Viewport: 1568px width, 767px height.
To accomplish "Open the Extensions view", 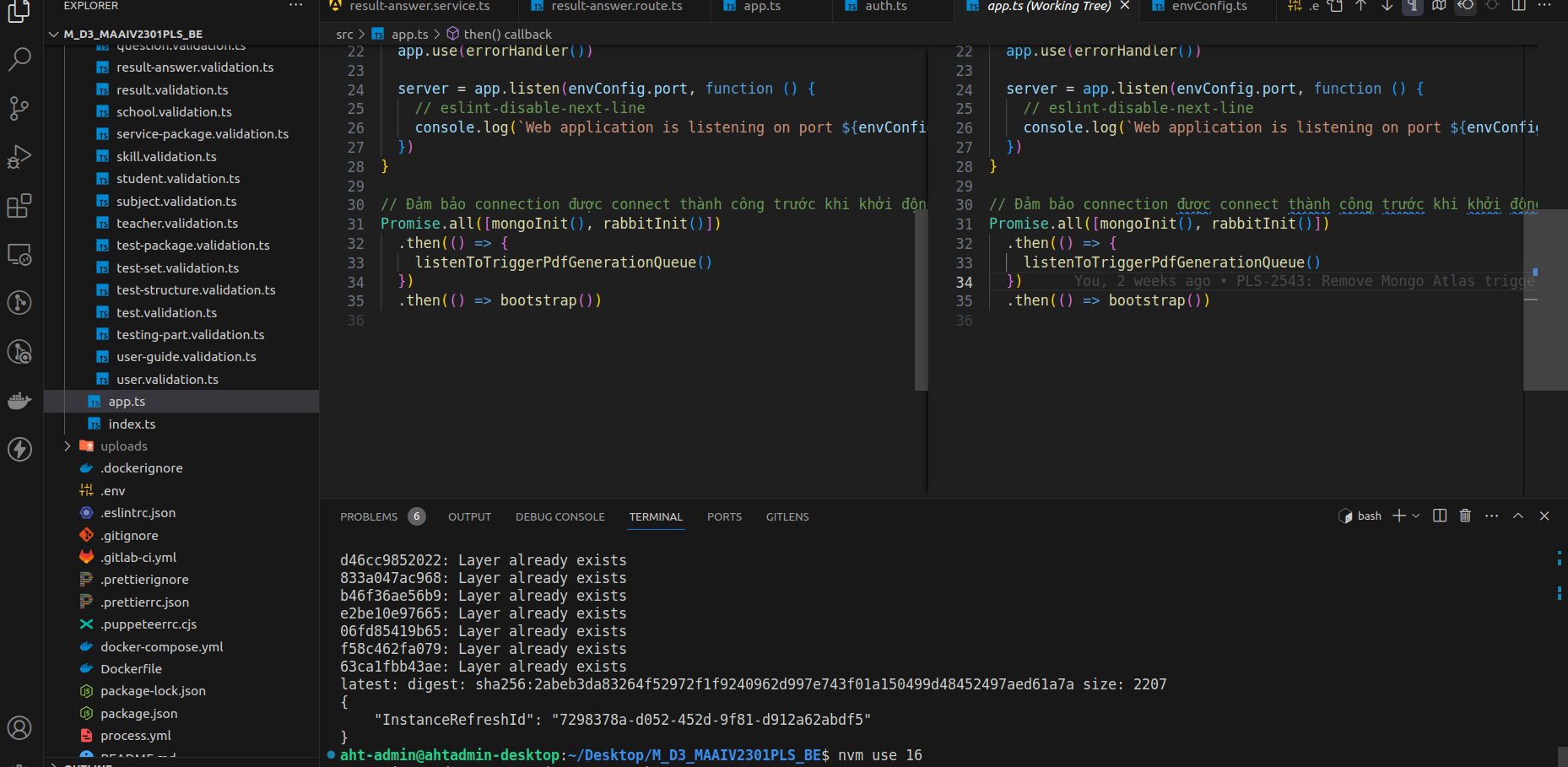I will (x=19, y=206).
